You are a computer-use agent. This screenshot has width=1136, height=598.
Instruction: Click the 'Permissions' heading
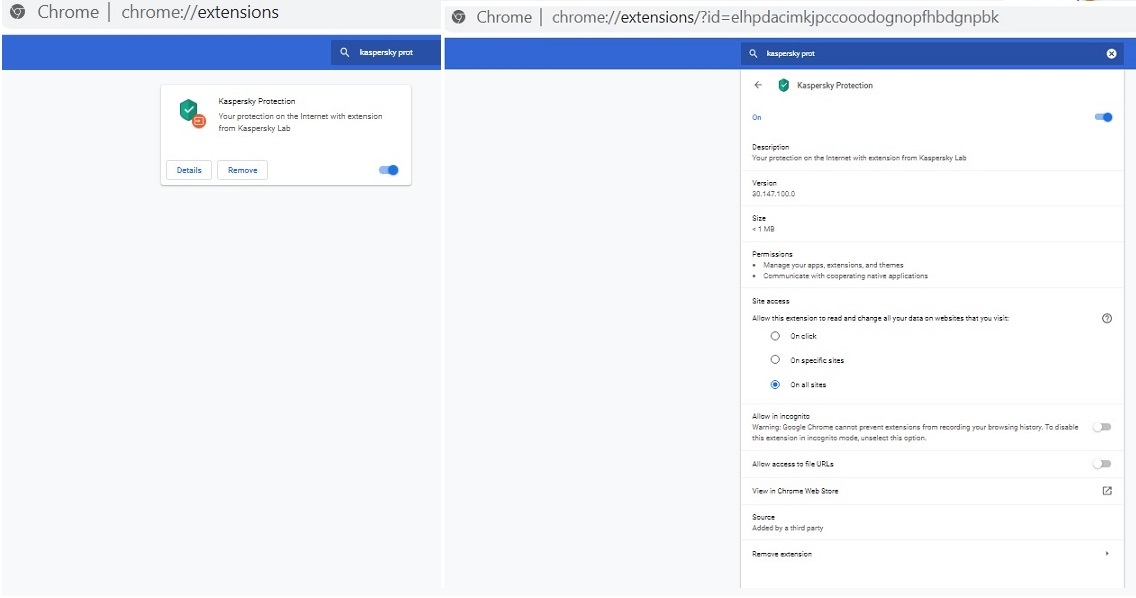click(772, 254)
